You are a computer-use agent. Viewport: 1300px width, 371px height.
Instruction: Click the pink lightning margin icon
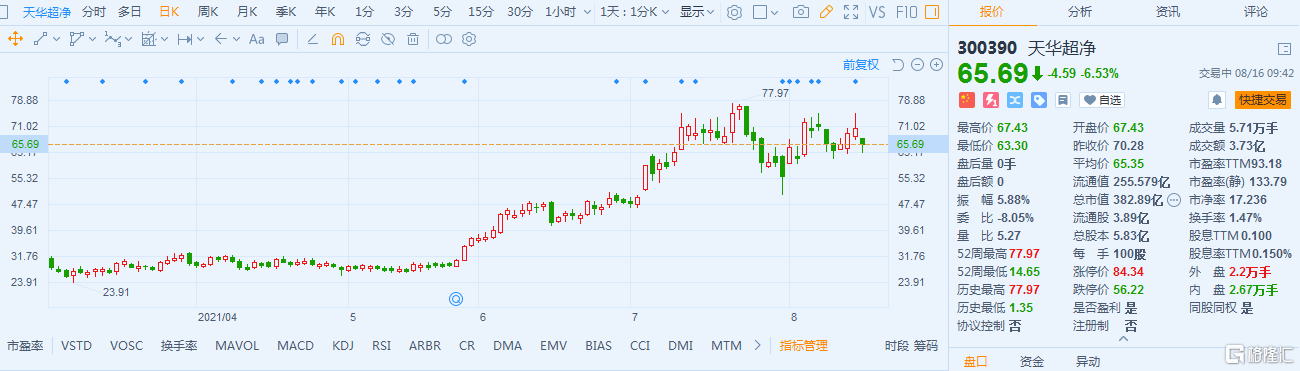tap(990, 100)
